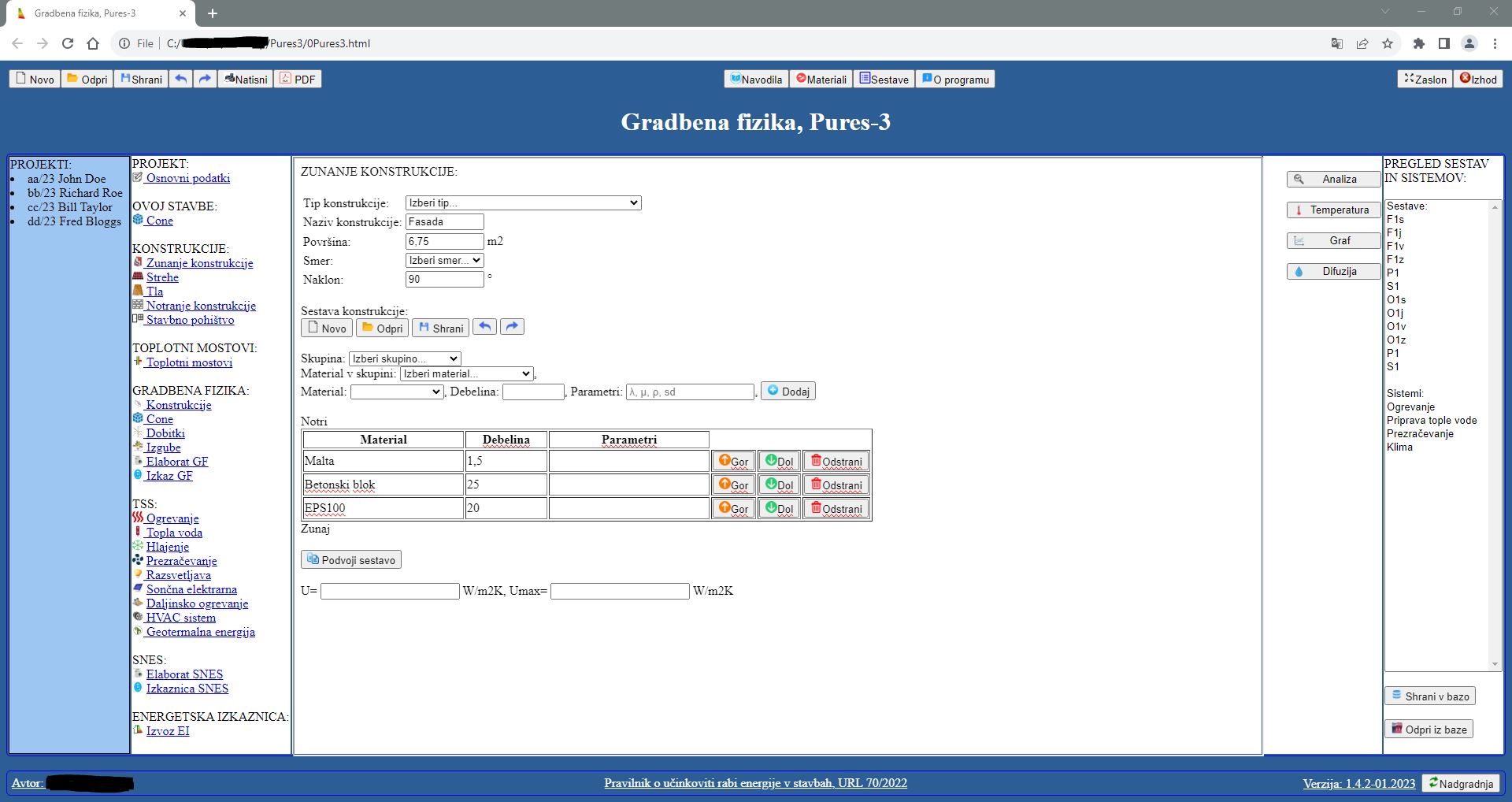Open the Difuzija calculation
The image size is (1512, 802).
[x=1333, y=271]
